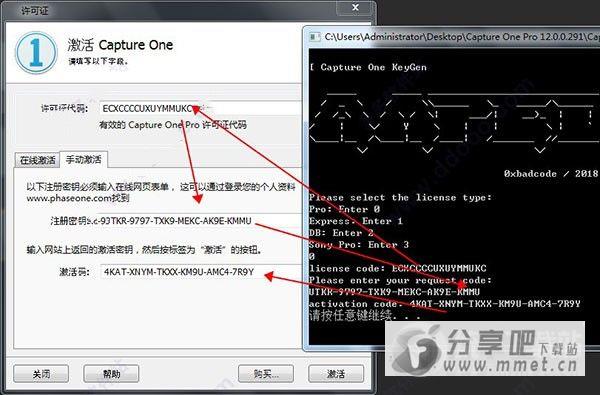Screen dimensions: 600x395
Task: Click the 'Sony Pro: Enter 3' console line
Action: point(359,245)
